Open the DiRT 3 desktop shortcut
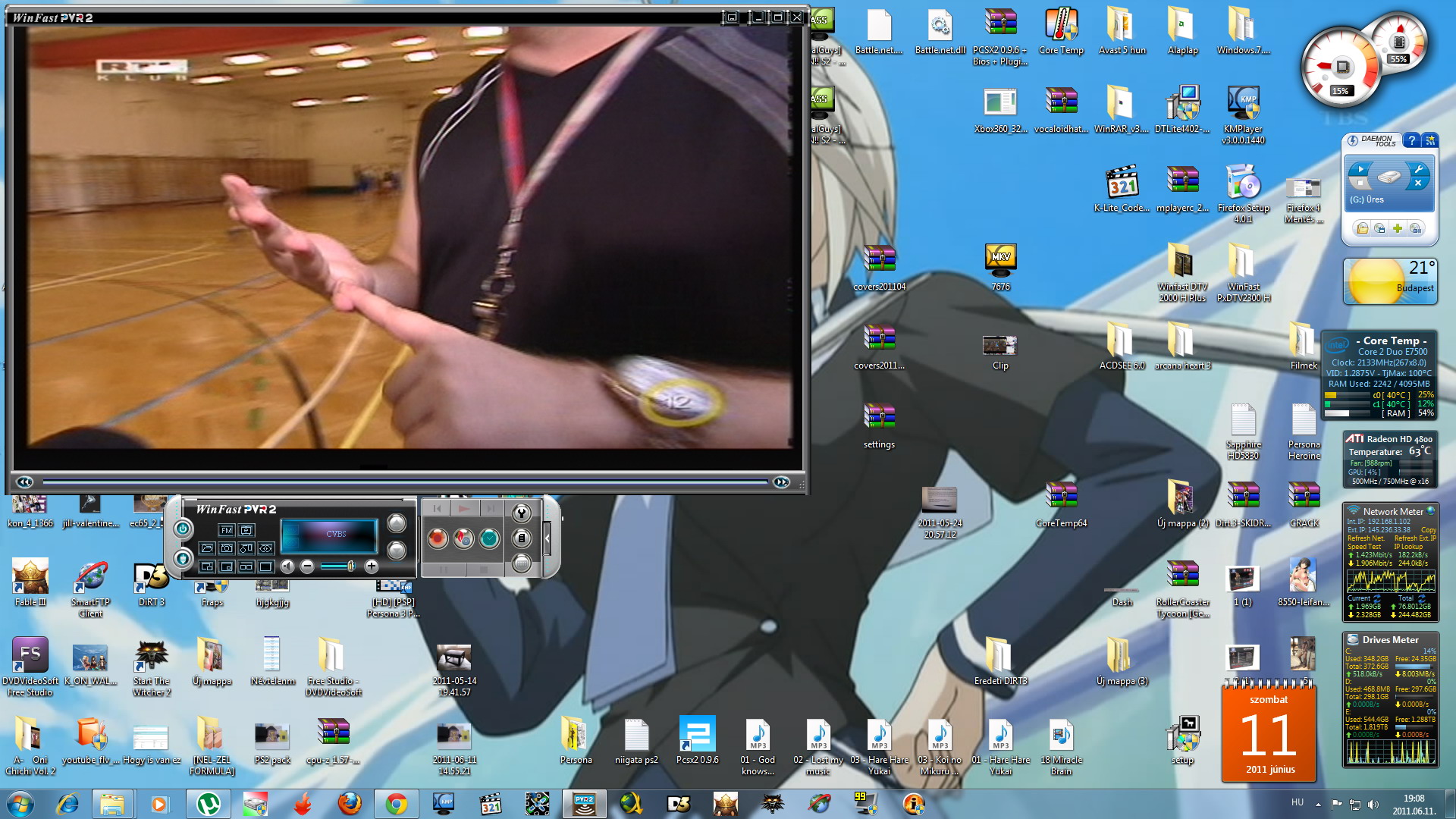The image size is (1456, 819). coord(152,585)
